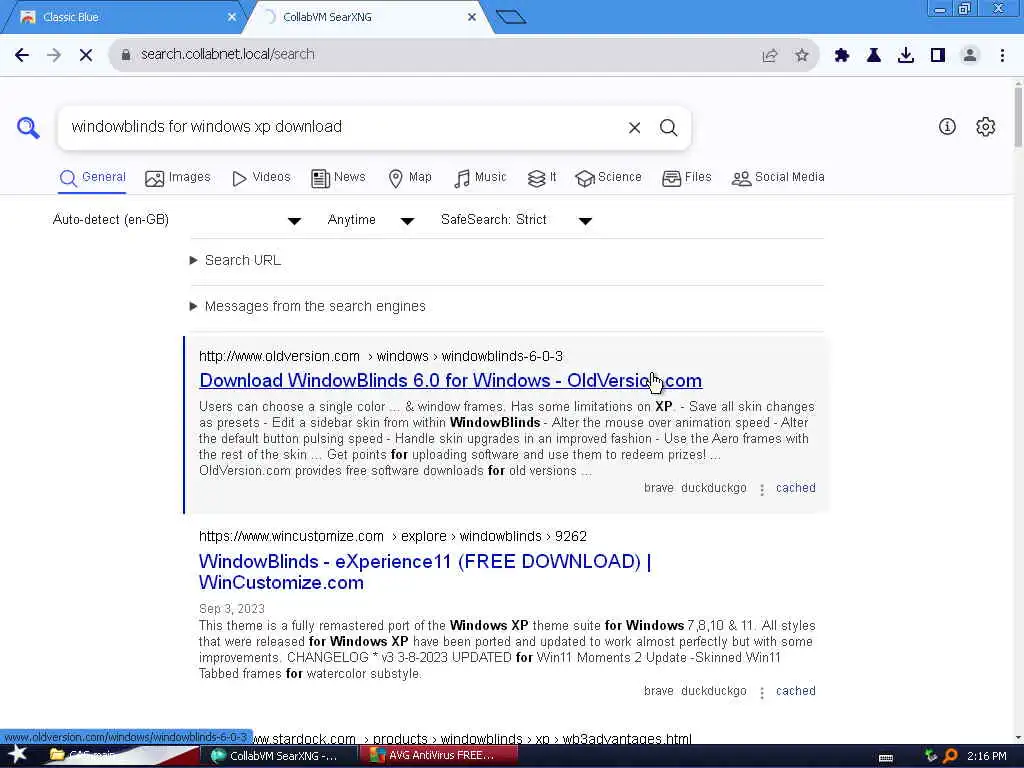This screenshot has width=1024, height=768.
Task: Select the General search category
Action: (x=92, y=178)
